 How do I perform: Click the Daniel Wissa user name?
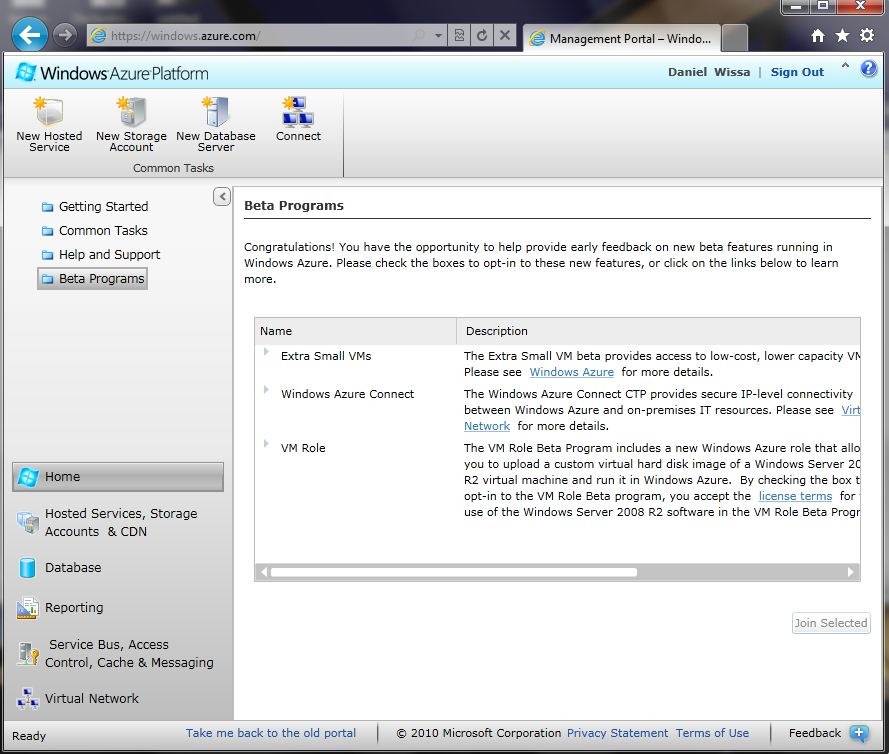[x=709, y=72]
